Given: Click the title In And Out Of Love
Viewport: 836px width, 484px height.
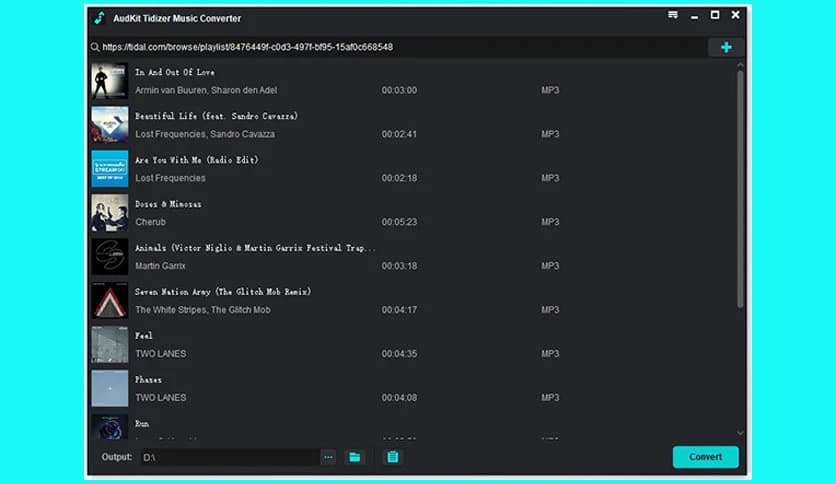Looking at the screenshot, I should tap(175, 72).
